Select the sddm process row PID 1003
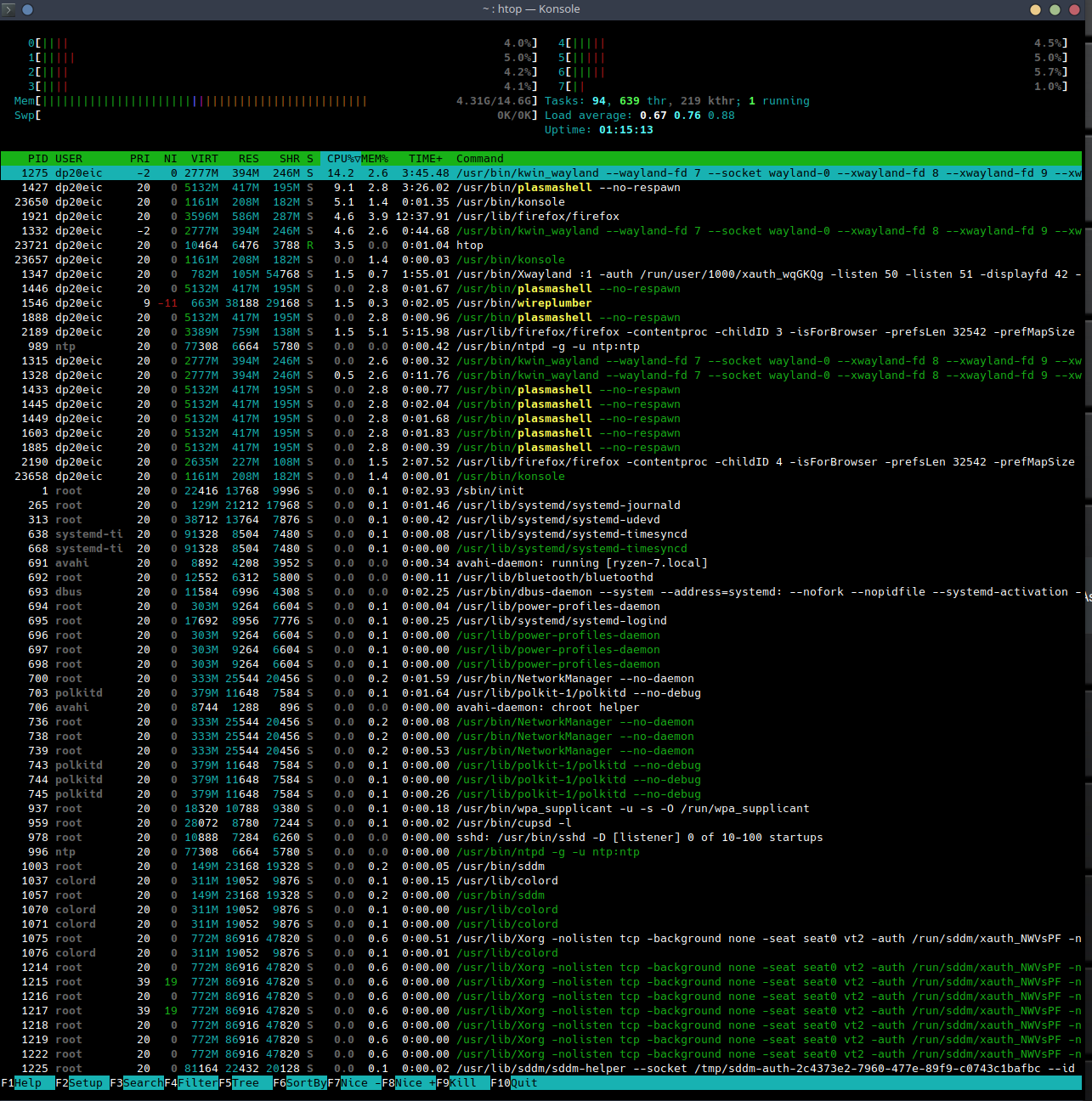 coord(541,867)
